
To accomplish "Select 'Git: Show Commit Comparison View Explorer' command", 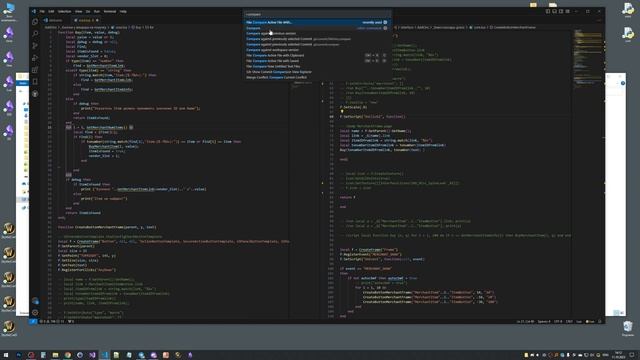I will pyautogui.click(x=318, y=72).
